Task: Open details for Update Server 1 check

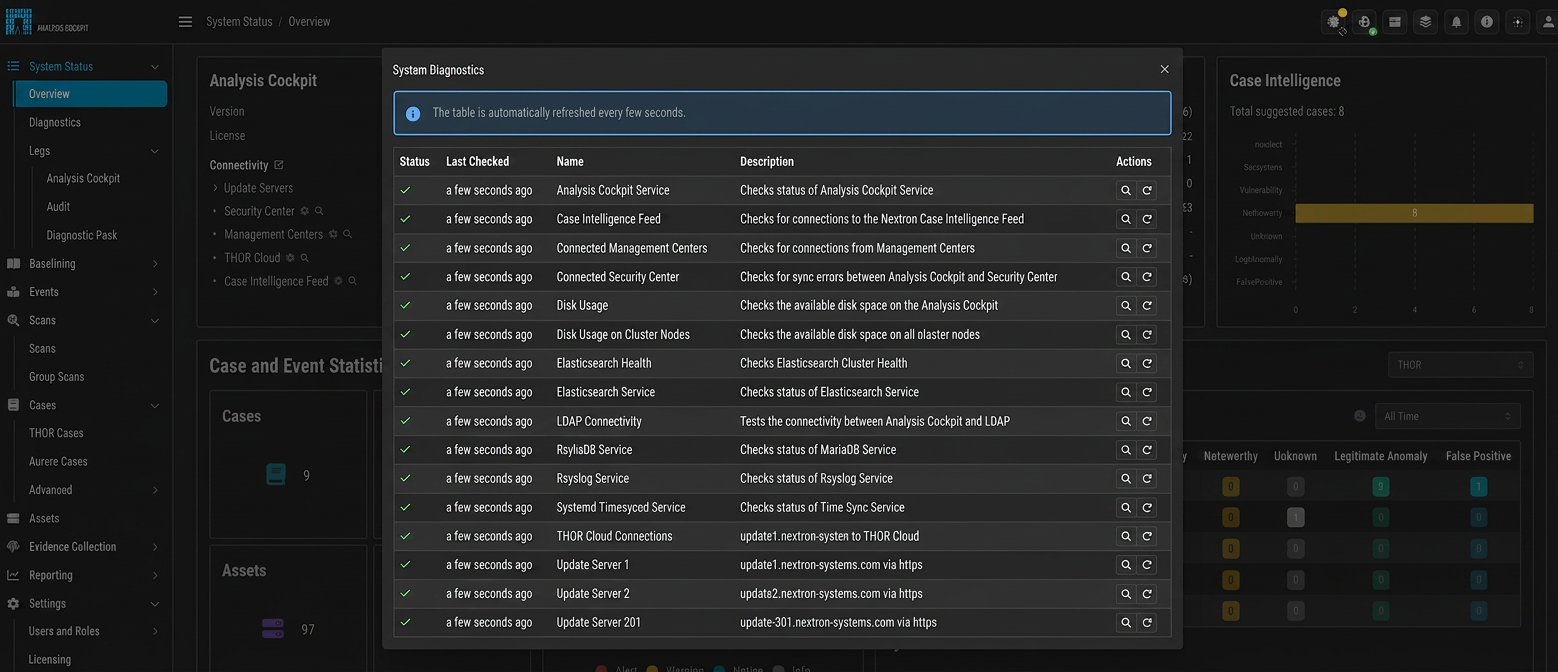Action: (1126, 565)
